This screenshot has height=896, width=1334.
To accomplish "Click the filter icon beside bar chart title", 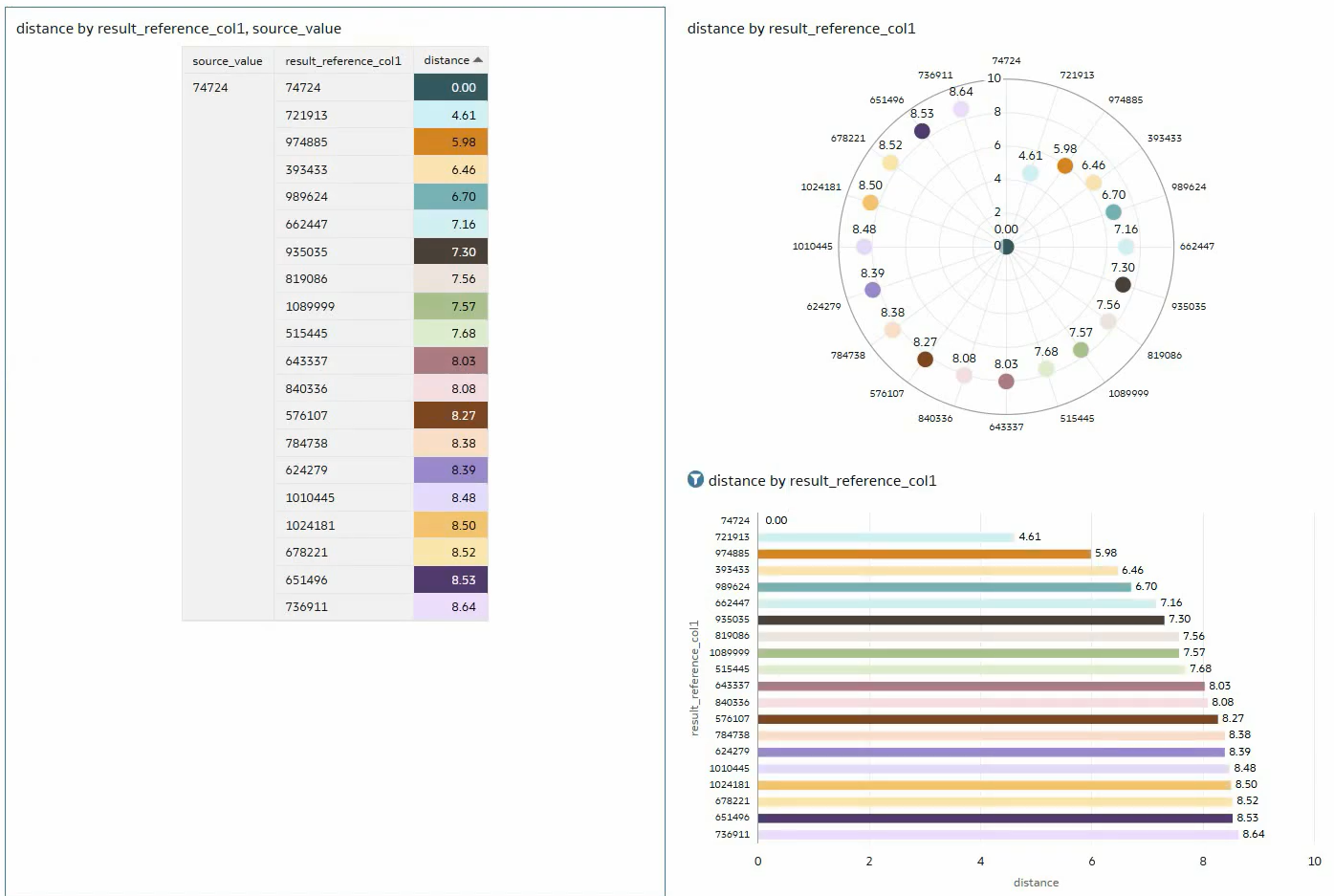I will [x=695, y=479].
